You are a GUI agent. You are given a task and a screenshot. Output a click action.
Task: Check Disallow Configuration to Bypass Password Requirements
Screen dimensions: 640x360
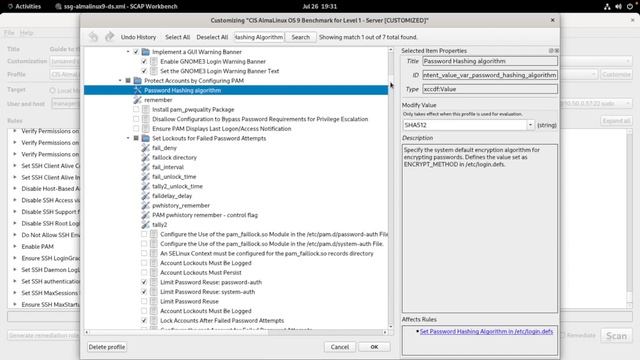coord(136,119)
